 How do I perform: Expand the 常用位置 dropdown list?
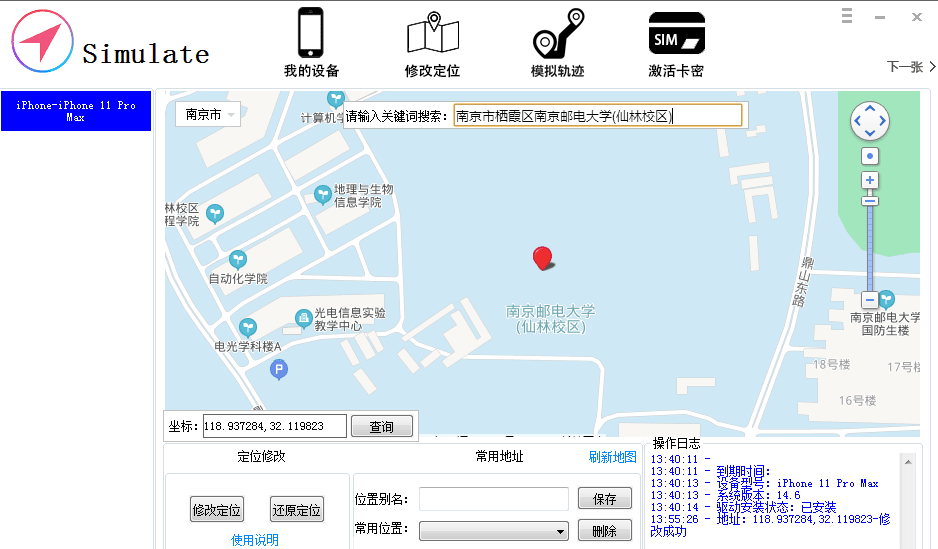click(494, 530)
